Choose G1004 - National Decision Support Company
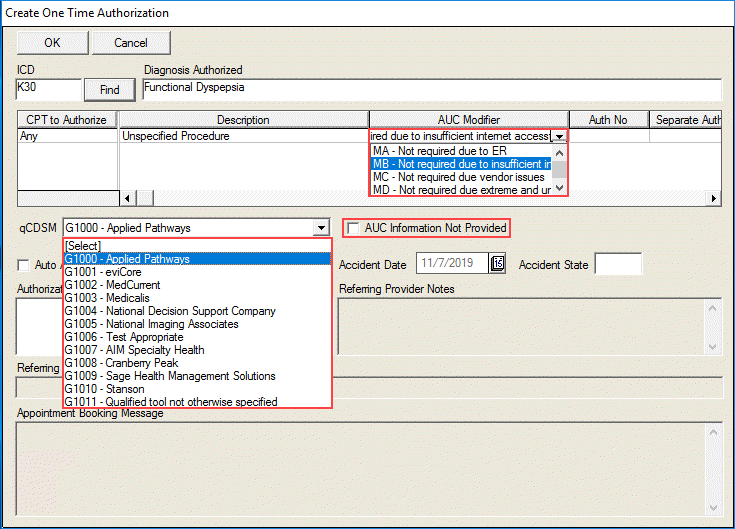 pos(169,311)
